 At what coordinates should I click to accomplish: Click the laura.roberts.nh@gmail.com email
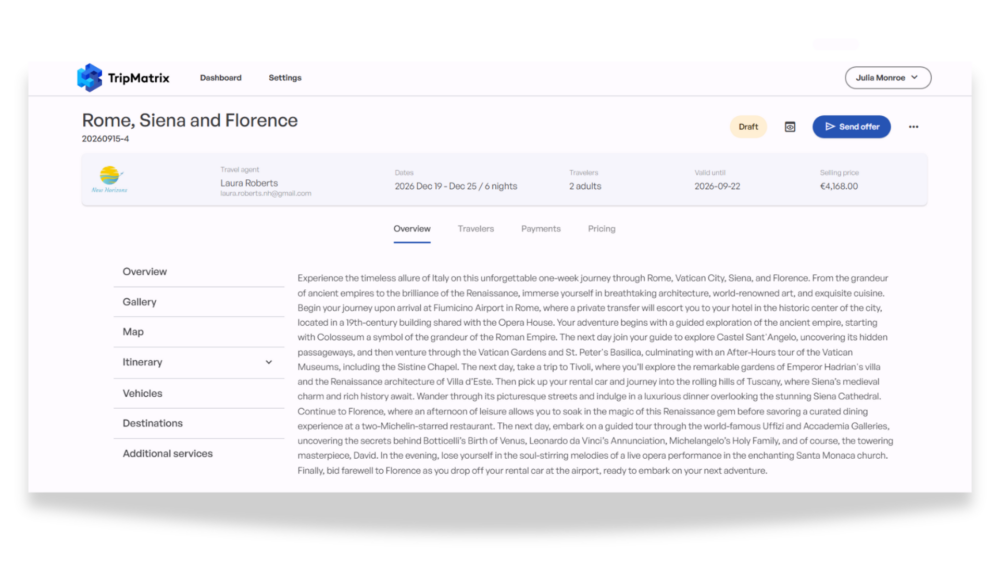[266, 194]
